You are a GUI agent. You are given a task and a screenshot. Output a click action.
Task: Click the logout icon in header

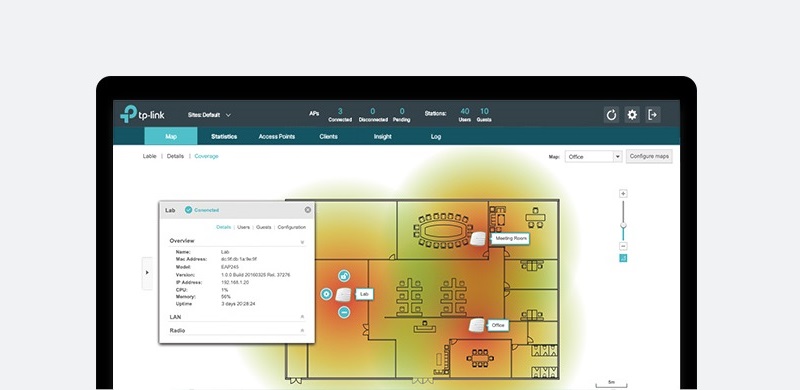[x=653, y=115]
